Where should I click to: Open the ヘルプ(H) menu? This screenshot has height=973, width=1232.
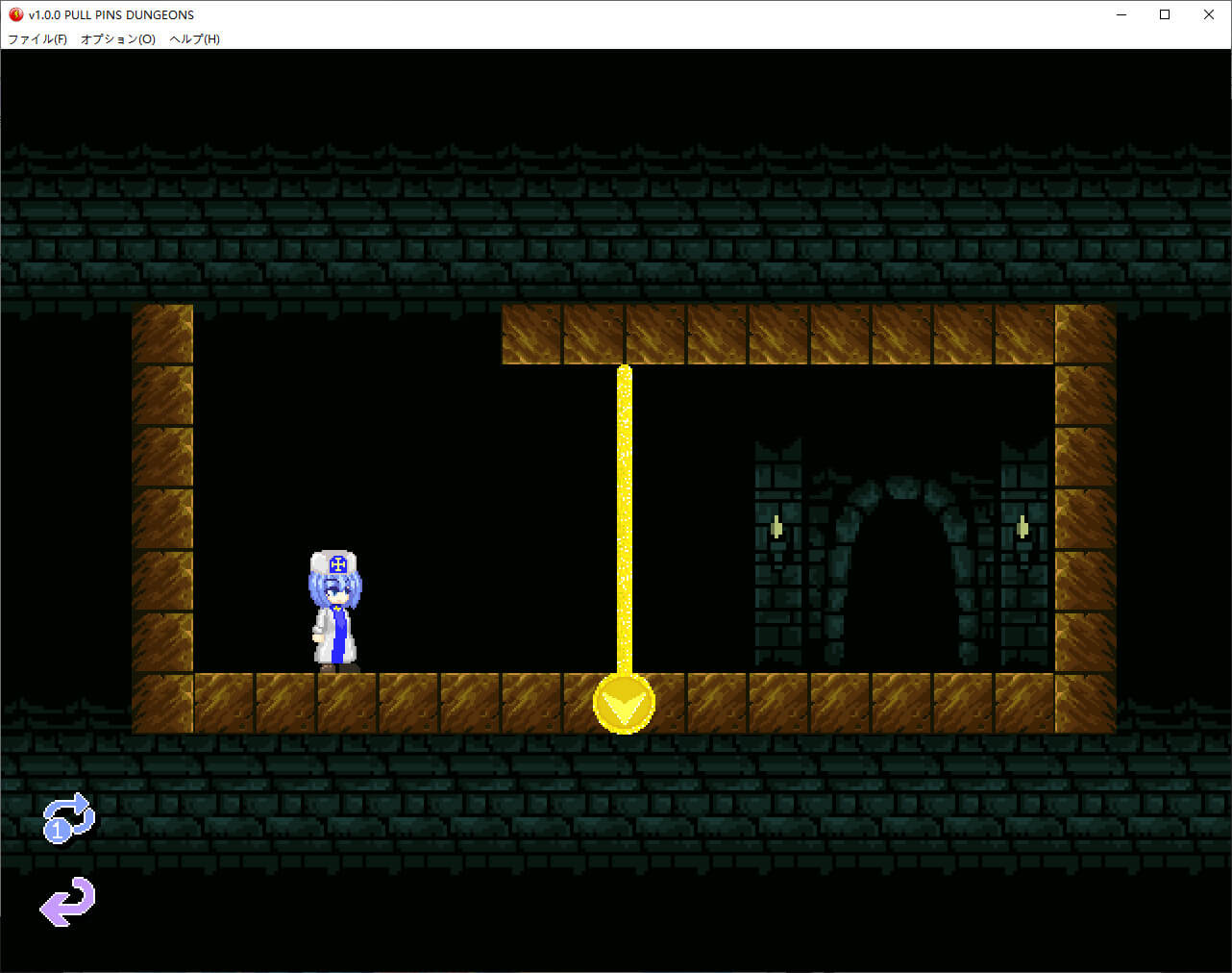point(194,39)
